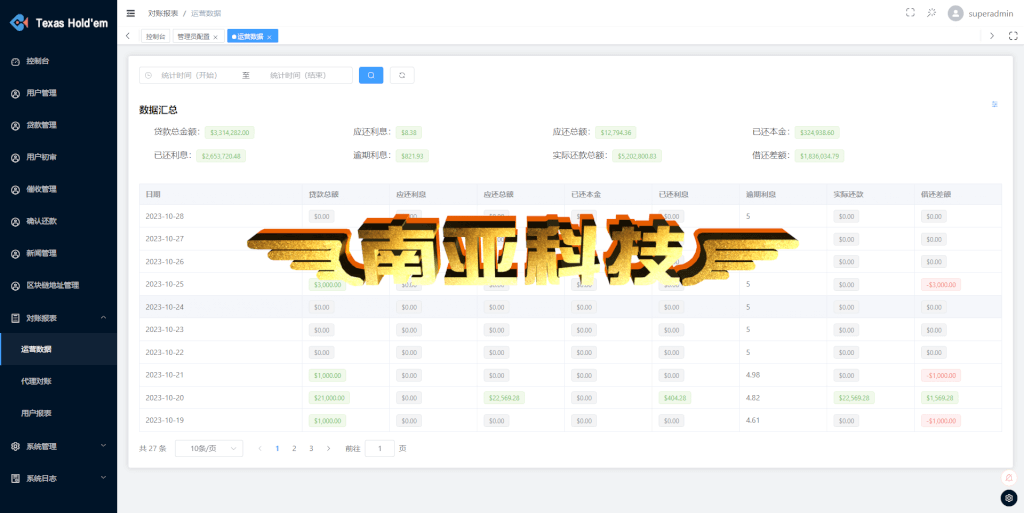Toggle the hamburger sidebar collapse icon
Viewport: 1024px width, 513px height.
point(131,13)
